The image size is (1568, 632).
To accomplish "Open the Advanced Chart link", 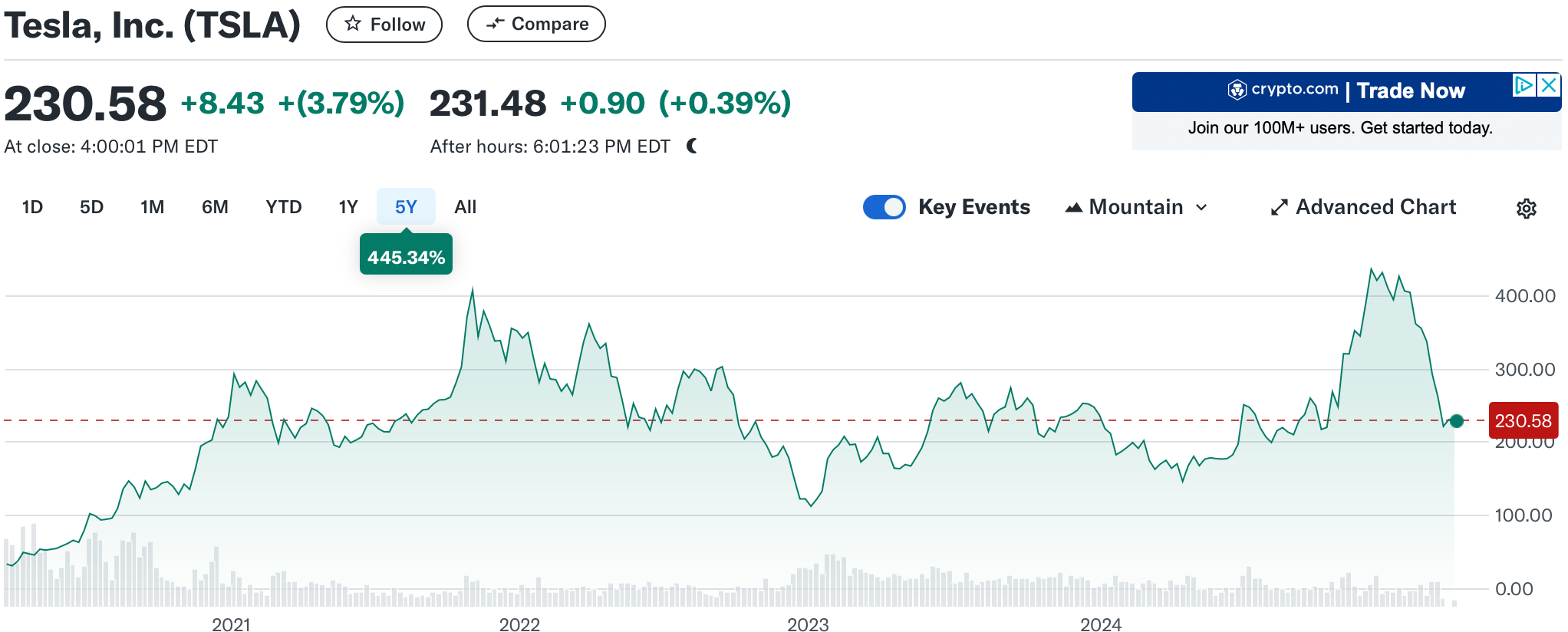I will pyautogui.click(x=1363, y=207).
